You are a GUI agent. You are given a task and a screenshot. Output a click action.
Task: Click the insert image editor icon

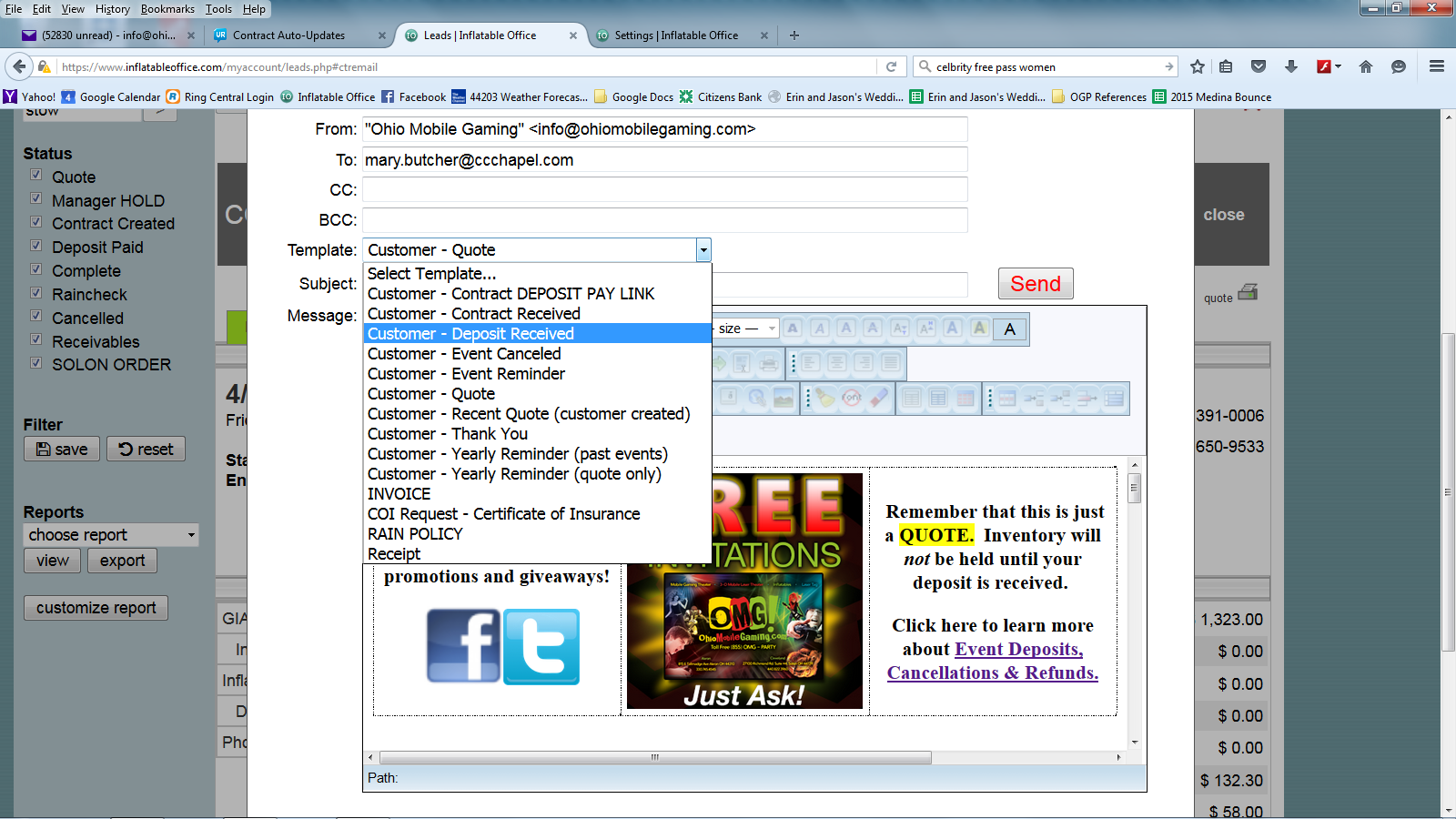(783, 398)
